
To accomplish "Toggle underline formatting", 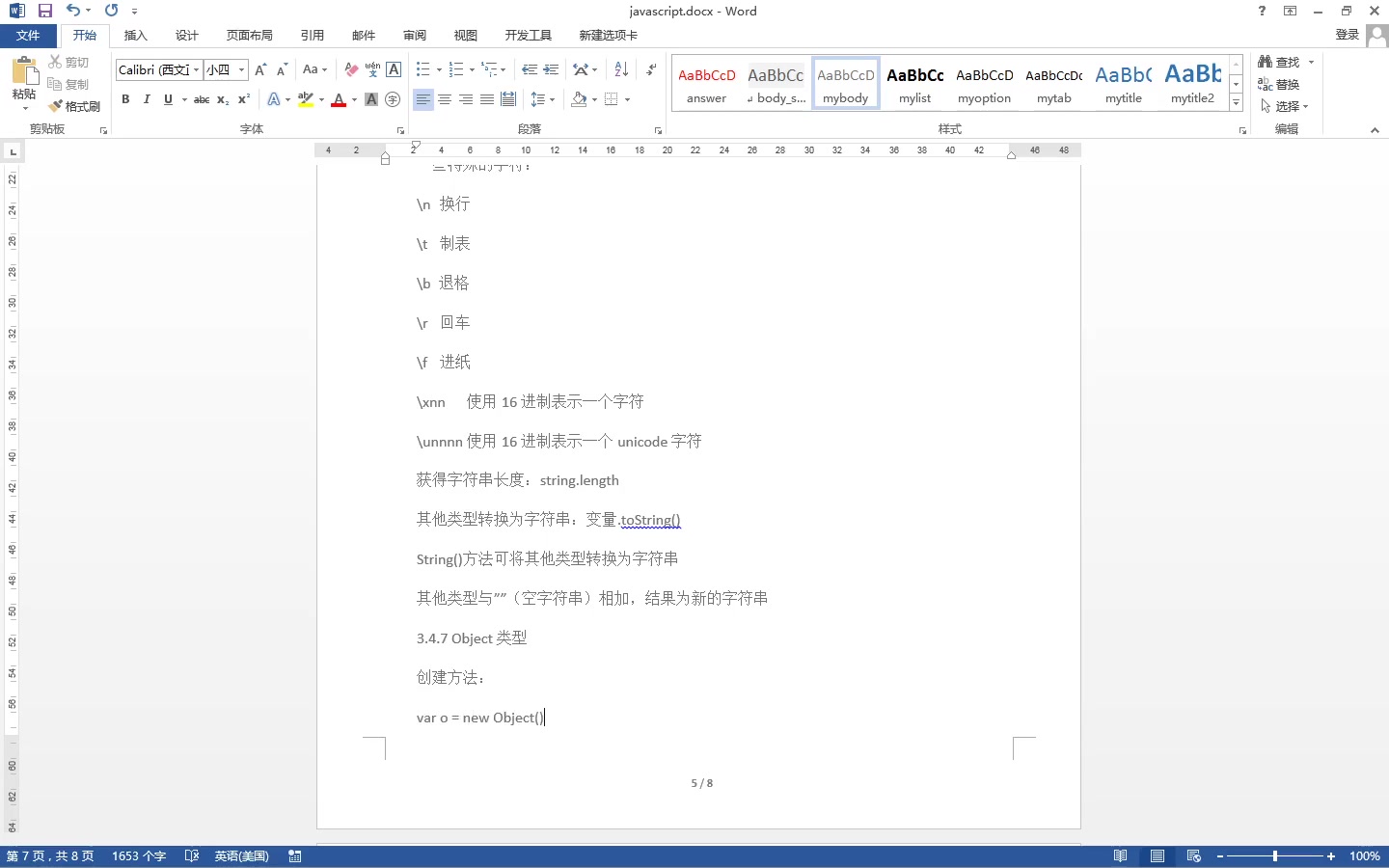I will pos(168,99).
